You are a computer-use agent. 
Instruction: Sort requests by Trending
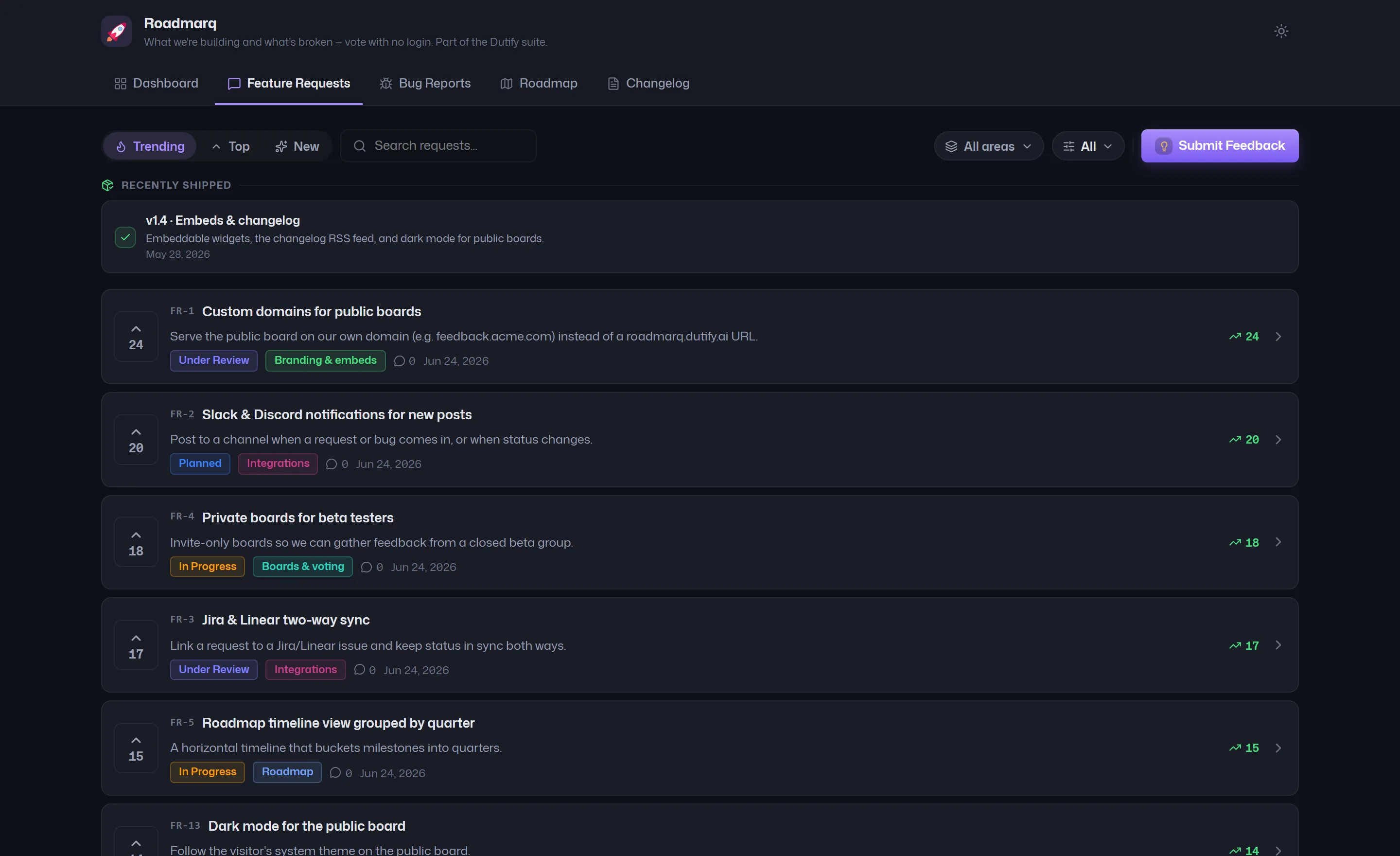150,147
